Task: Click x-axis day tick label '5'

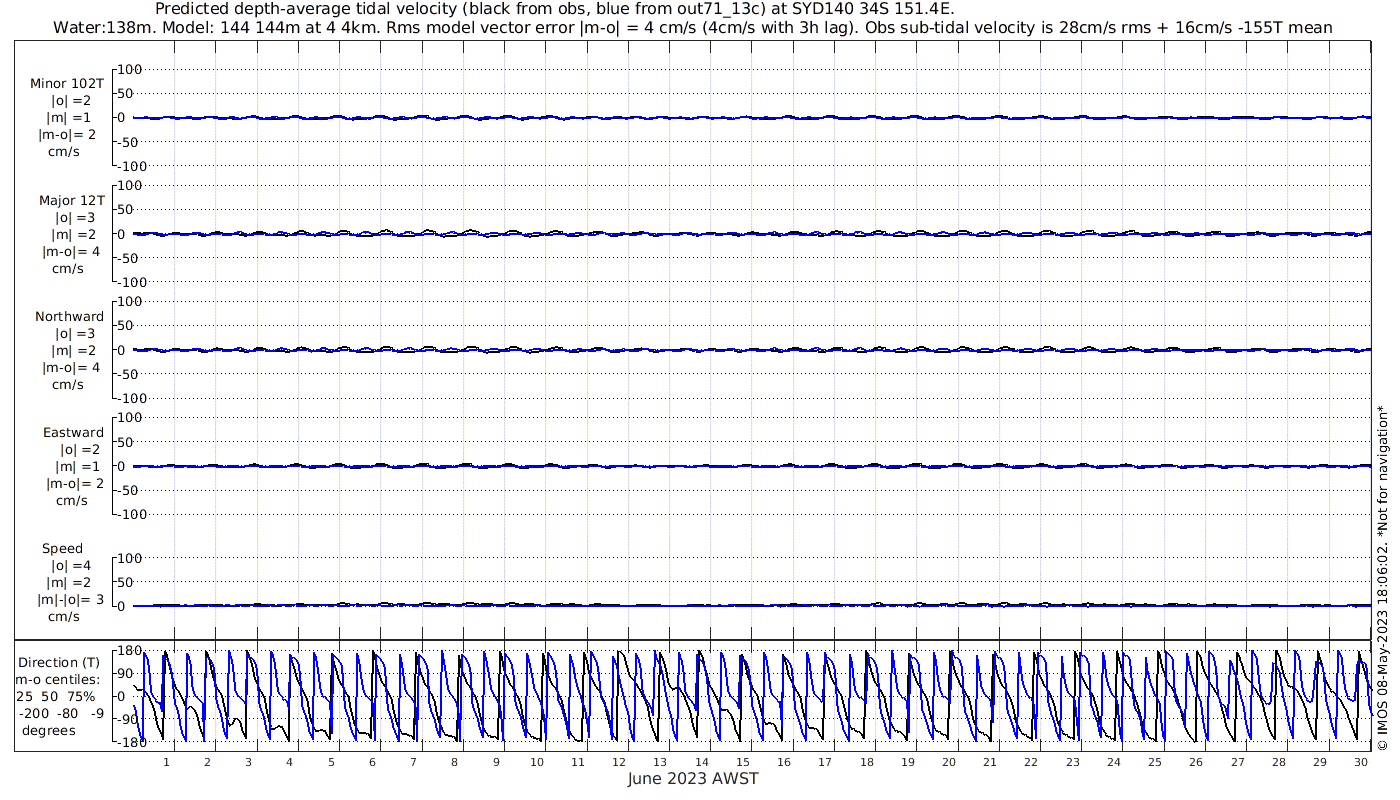Action: coord(331,762)
